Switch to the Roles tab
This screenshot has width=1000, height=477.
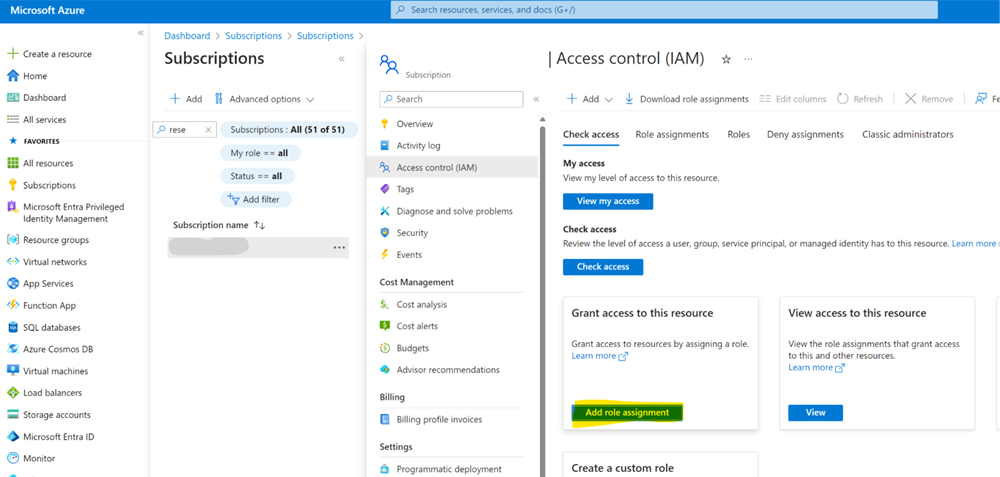coord(739,135)
